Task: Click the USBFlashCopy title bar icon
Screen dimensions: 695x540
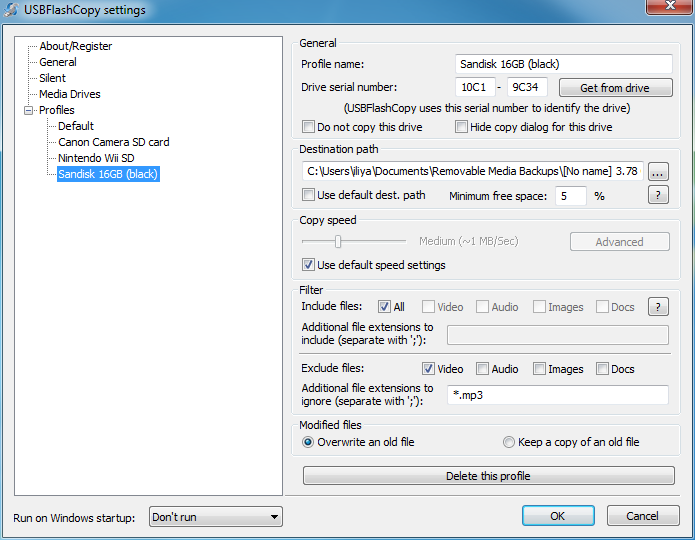Action: [x=12, y=9]
